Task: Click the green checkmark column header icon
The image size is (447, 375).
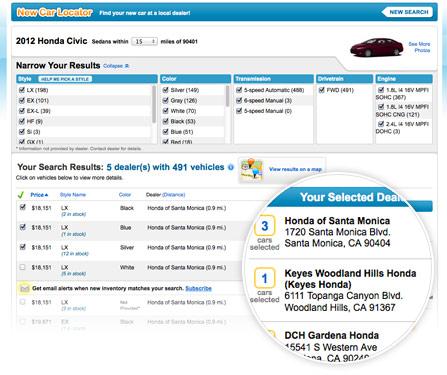Action: tap(21, 195)
